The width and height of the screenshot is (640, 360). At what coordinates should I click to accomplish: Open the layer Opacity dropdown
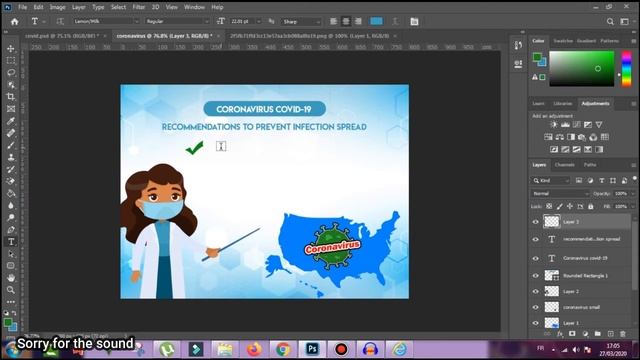(x=633, y=193)
